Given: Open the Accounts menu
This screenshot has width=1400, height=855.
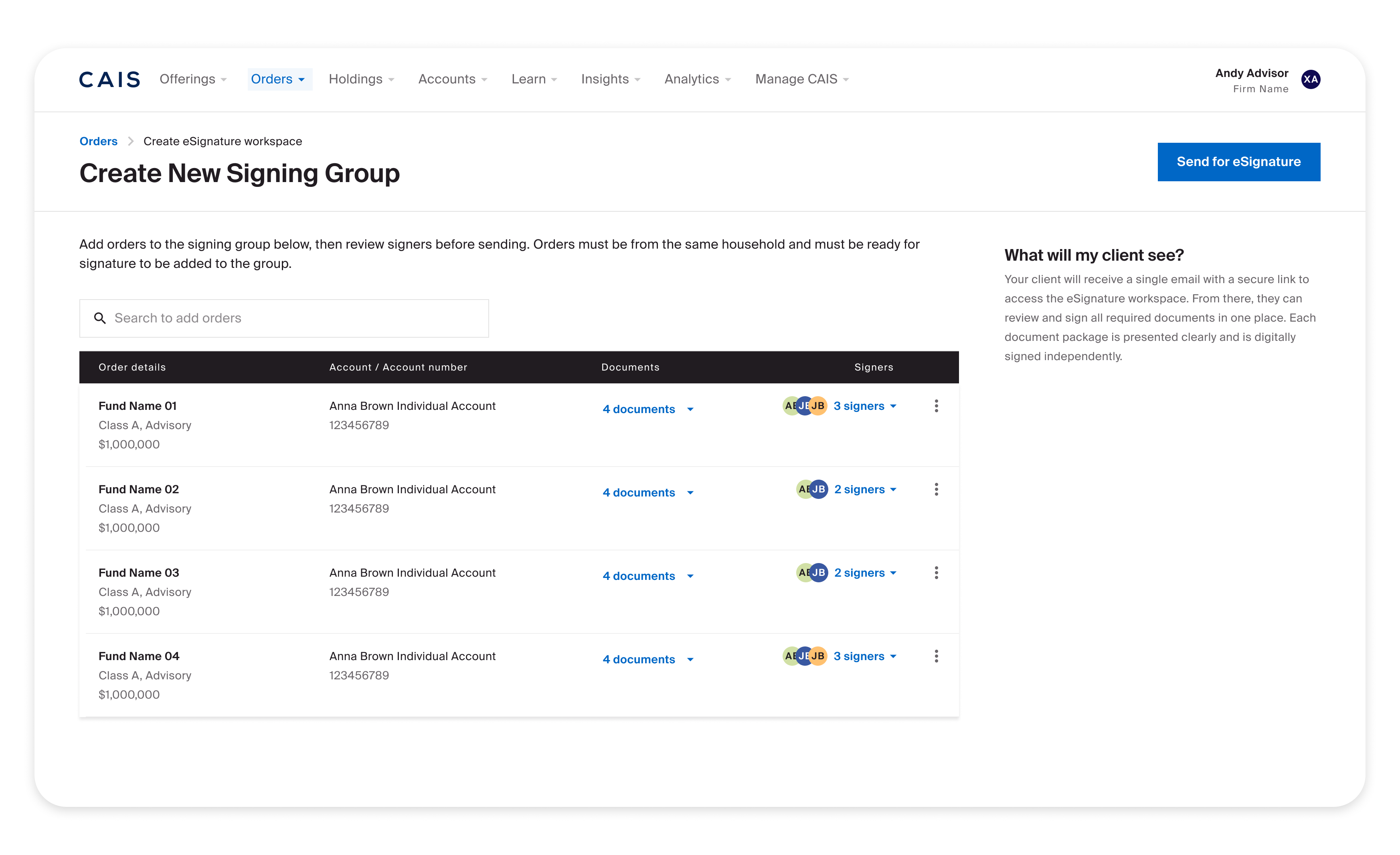Looking at the screenshot, I should [453, 79].
